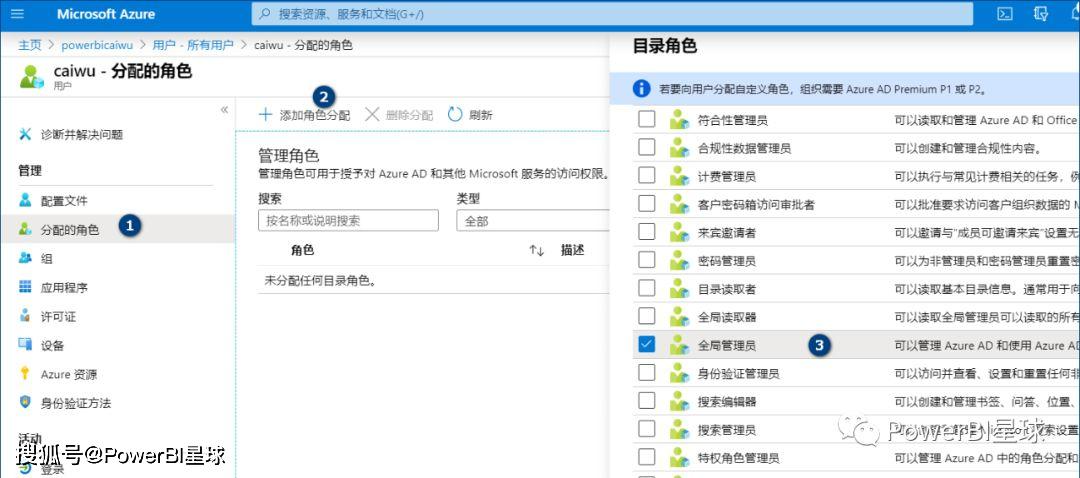Check the 来宾邀请者 checkbox
This screenshot has height=478, width=1080.
(x=647, y=232)
